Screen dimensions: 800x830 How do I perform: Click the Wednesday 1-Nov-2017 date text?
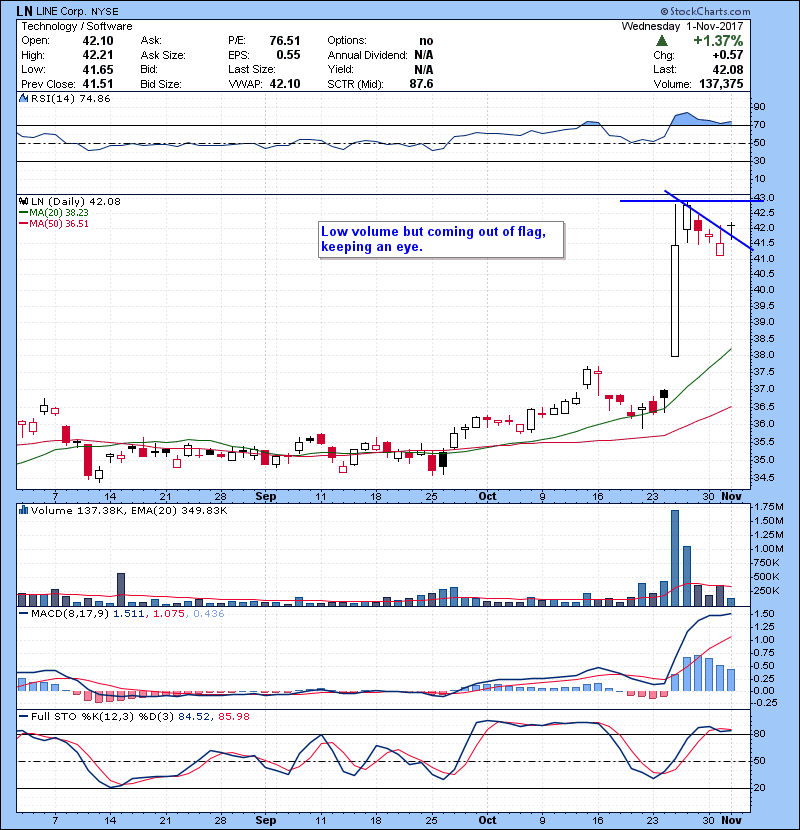pyautogui.click(x=682, y=26)
